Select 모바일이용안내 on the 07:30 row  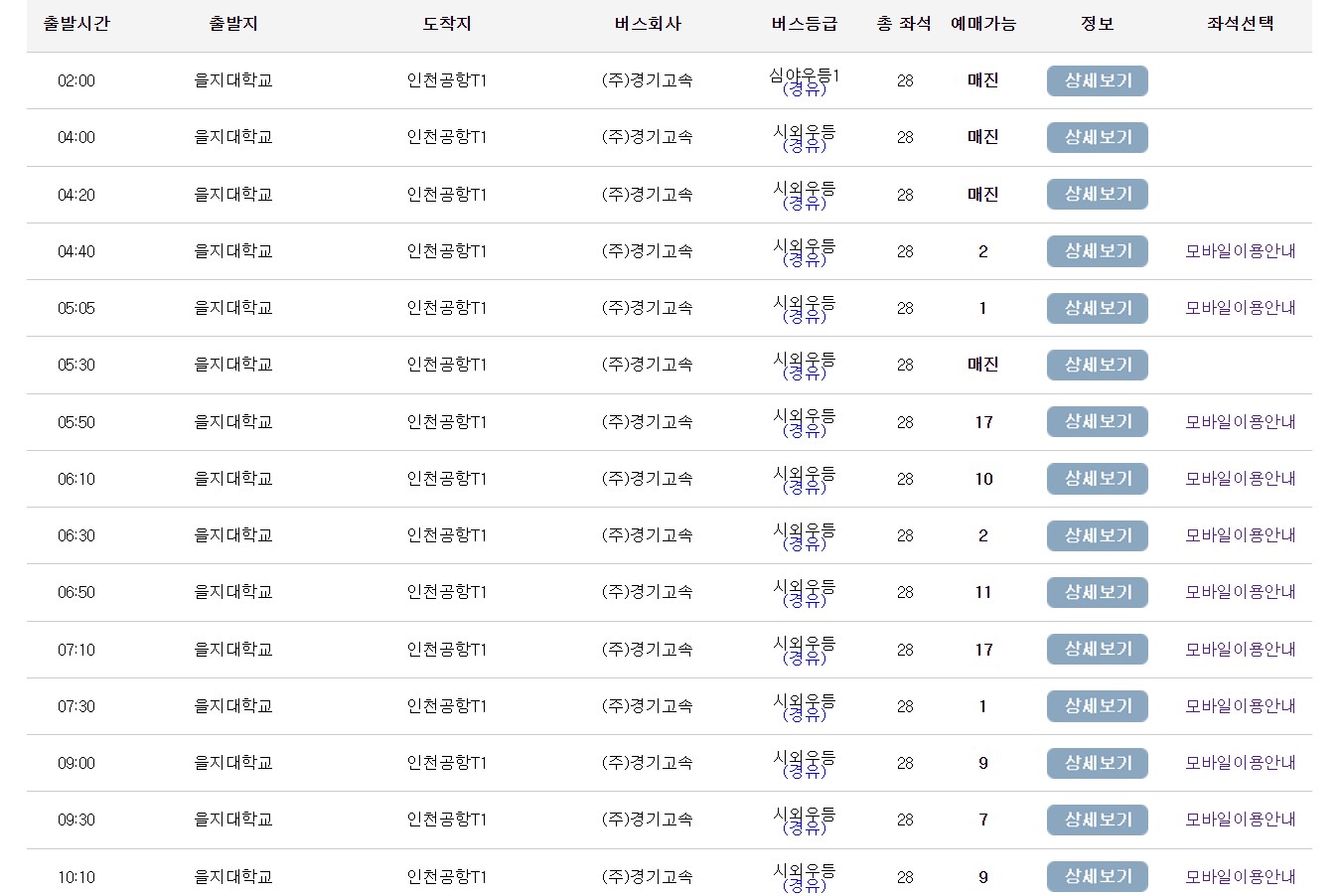1241,706
